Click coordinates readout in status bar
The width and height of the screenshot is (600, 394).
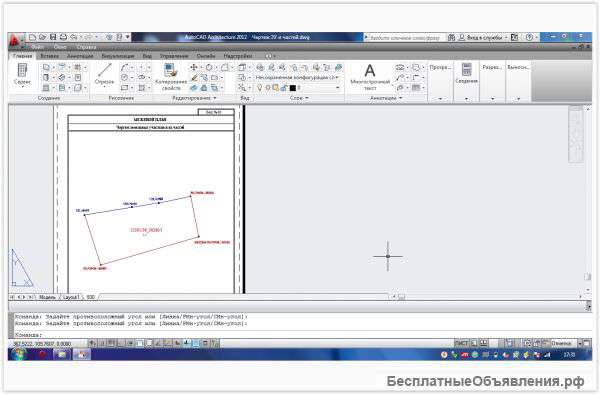point(42,344)
